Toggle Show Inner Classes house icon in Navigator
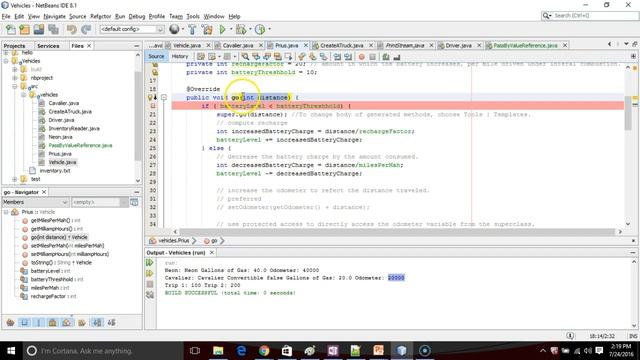 (x=67, y=322)
